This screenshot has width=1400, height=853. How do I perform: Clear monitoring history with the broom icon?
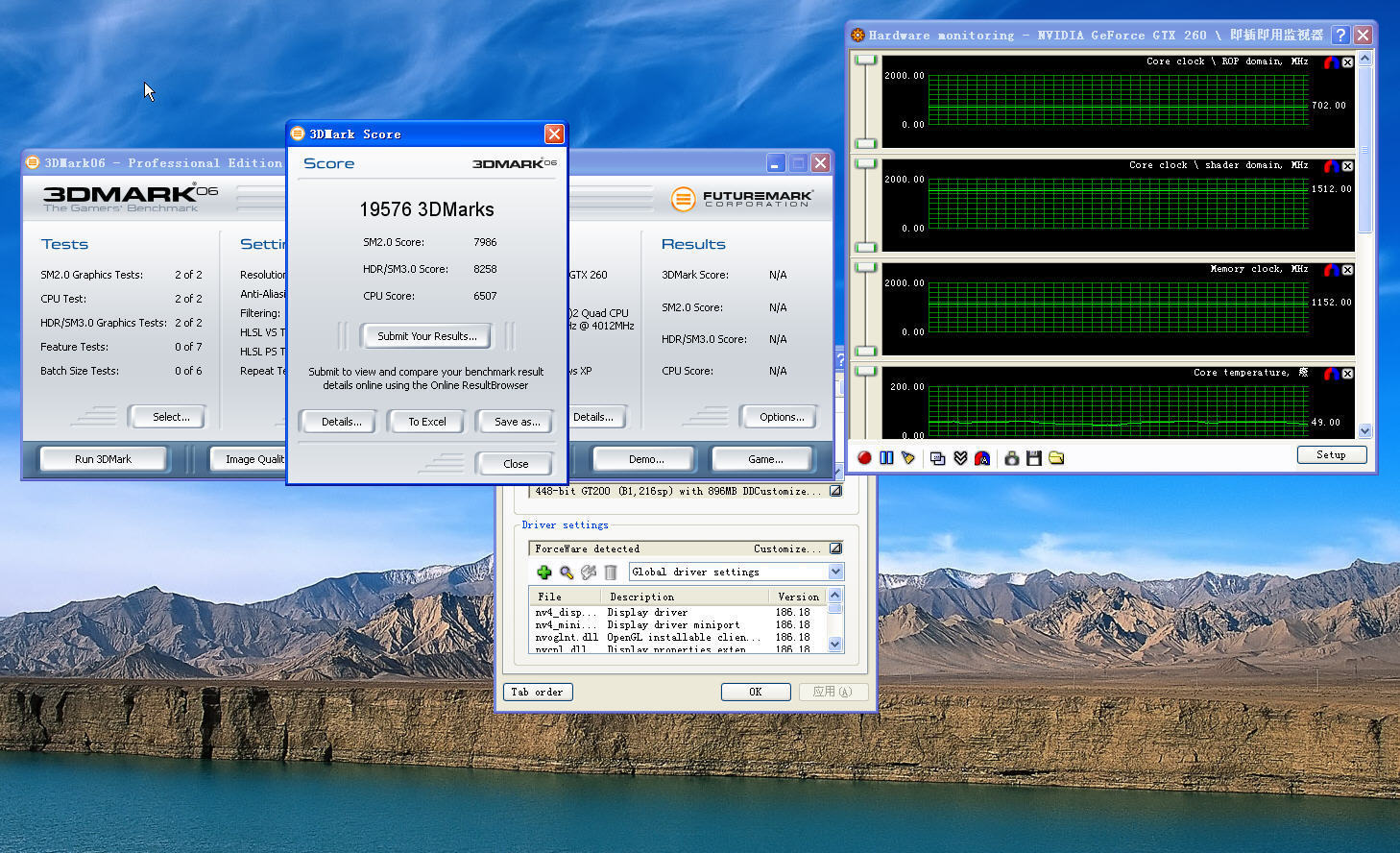click(908, 458)
